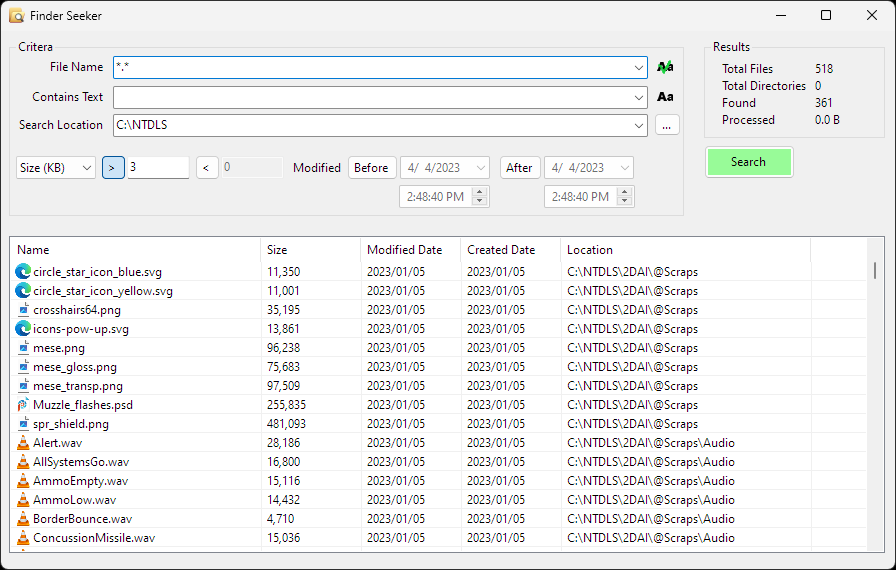Image resolution: width=896 pixels, height=570 pixels.
Task: Click Total Files value 518
Action: (x=824, y=69)
